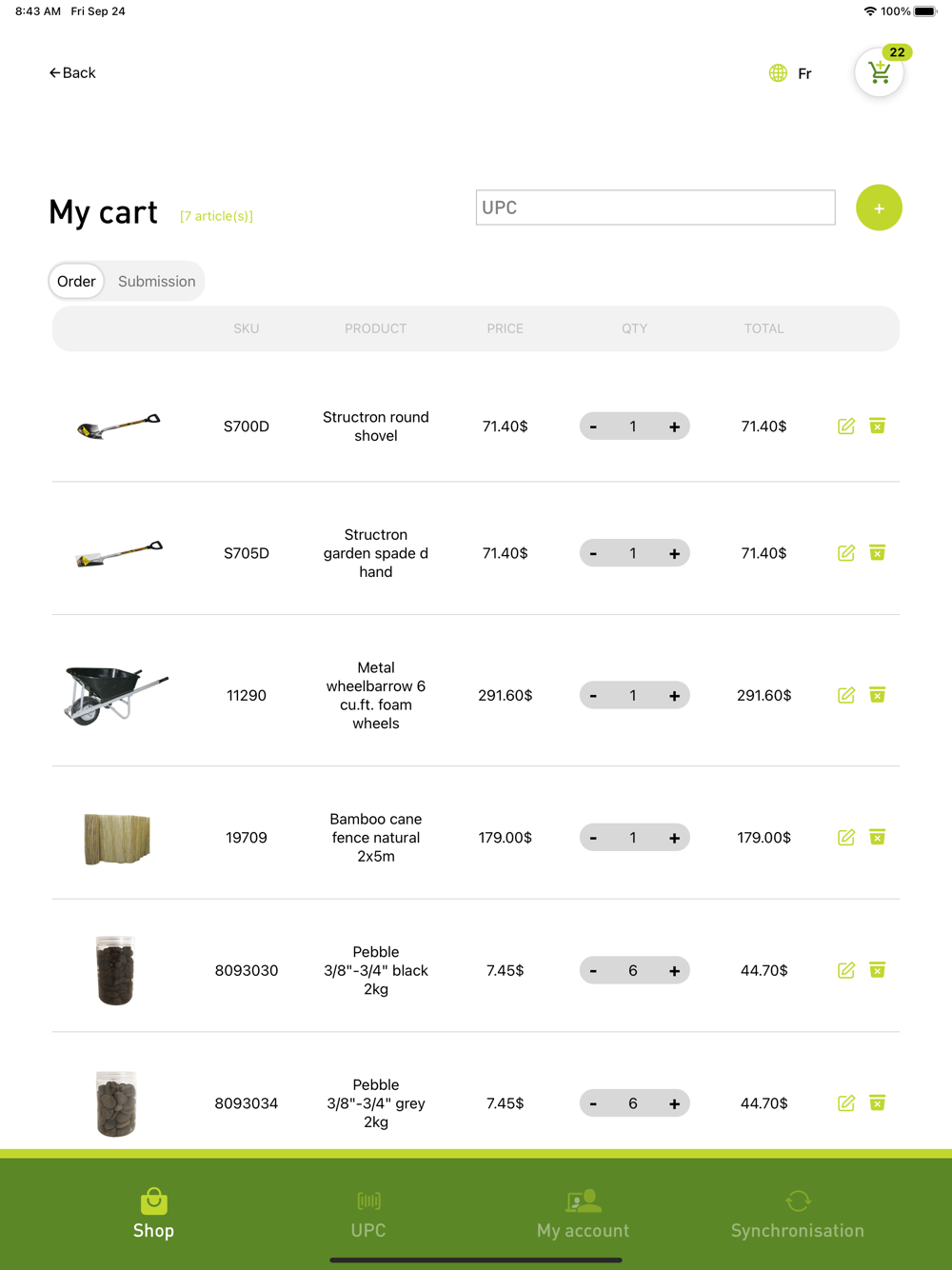This screenshot has height=1270, width=952.
Task: Delete the Pebble black 2kg item
Action: click(878, 970)
